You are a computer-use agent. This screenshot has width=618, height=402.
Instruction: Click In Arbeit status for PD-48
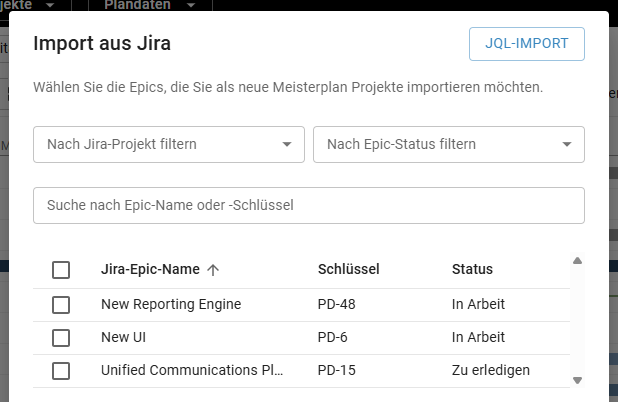(478, 304)
